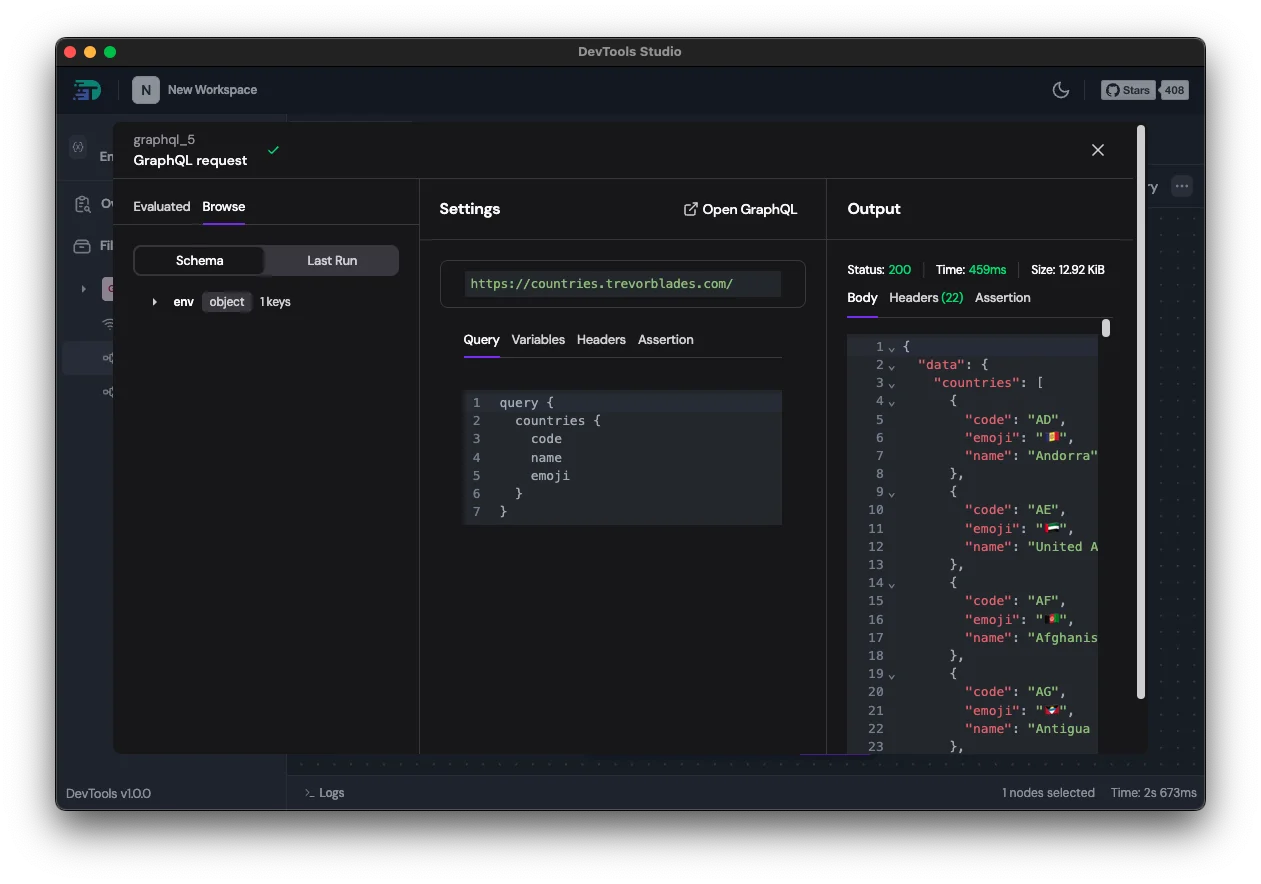The width and height of the screenshot is (1261, 884).
Task: Click the N workspace avatar
Action: 145,90
